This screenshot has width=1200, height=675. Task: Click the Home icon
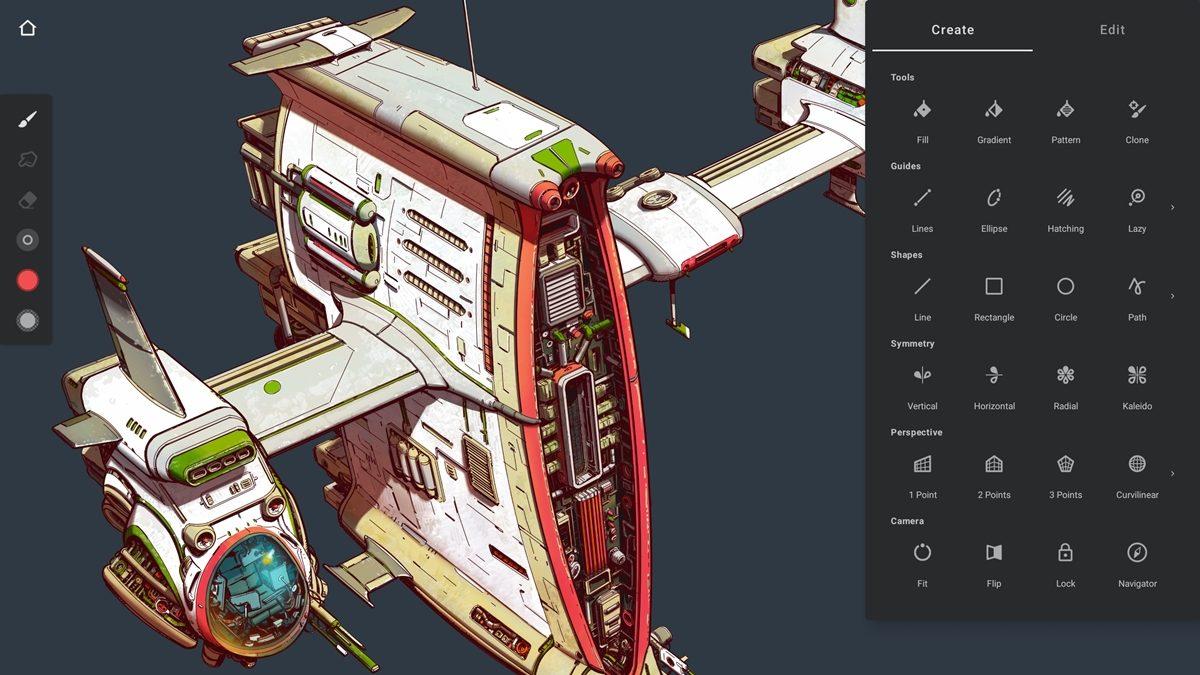28,28
